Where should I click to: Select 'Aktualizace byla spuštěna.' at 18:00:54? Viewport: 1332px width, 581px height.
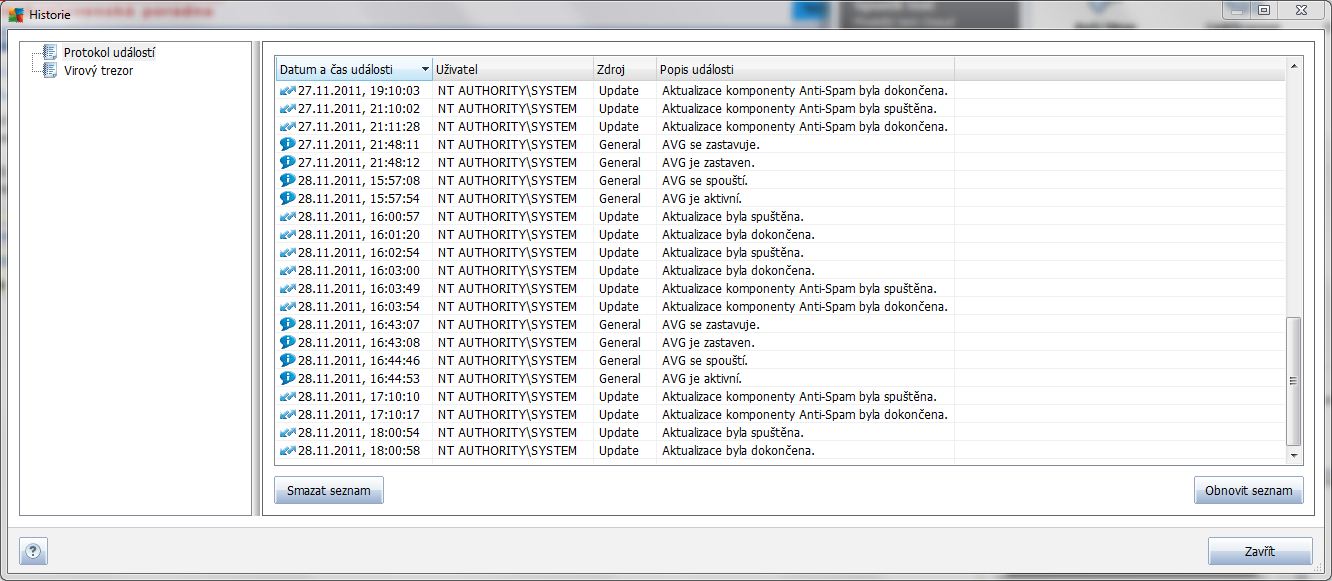pyautogui.click(x=733, y=432)
